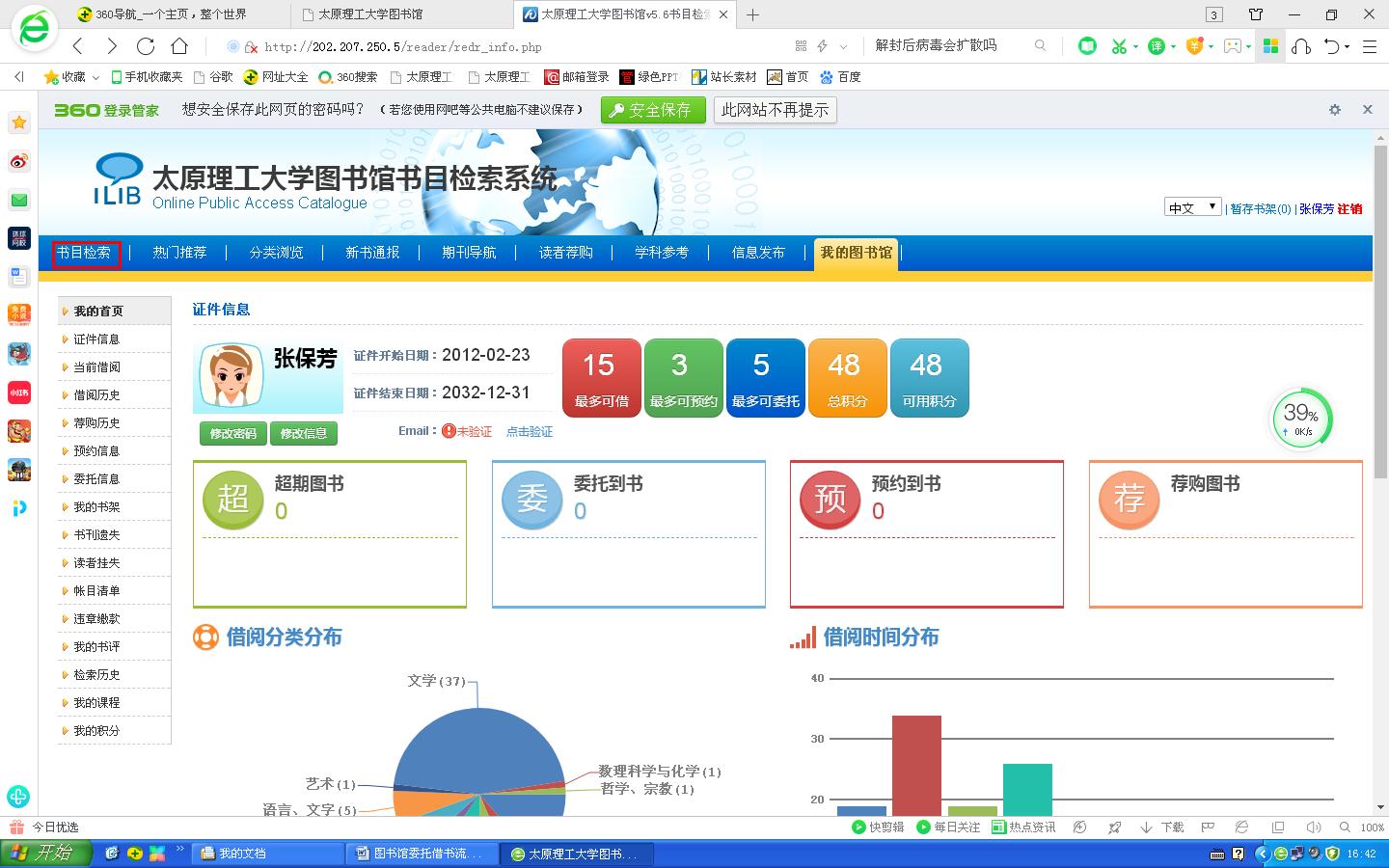Screen dimensions: 1389x868
Task: Switch to the 书目检索 tab
Action: [84, 253]
